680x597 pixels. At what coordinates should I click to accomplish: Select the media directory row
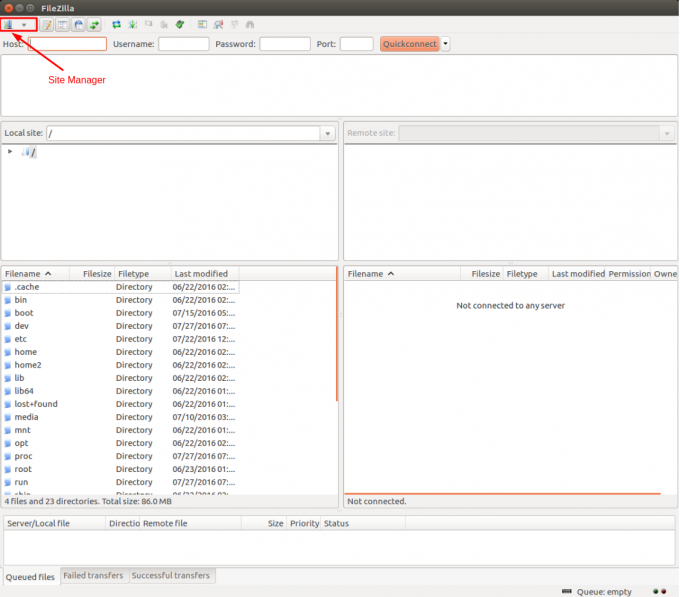click(121, 417)
